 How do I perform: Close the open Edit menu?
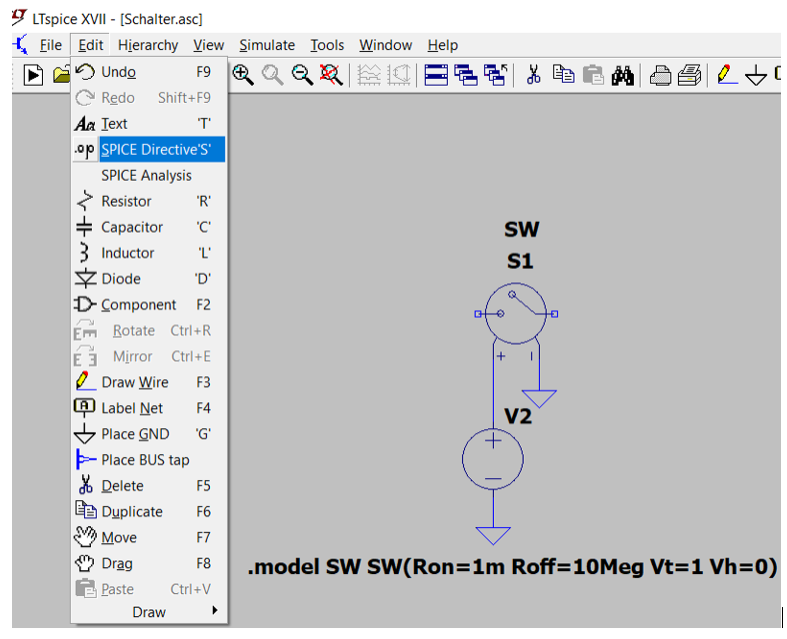pos(91,45)
